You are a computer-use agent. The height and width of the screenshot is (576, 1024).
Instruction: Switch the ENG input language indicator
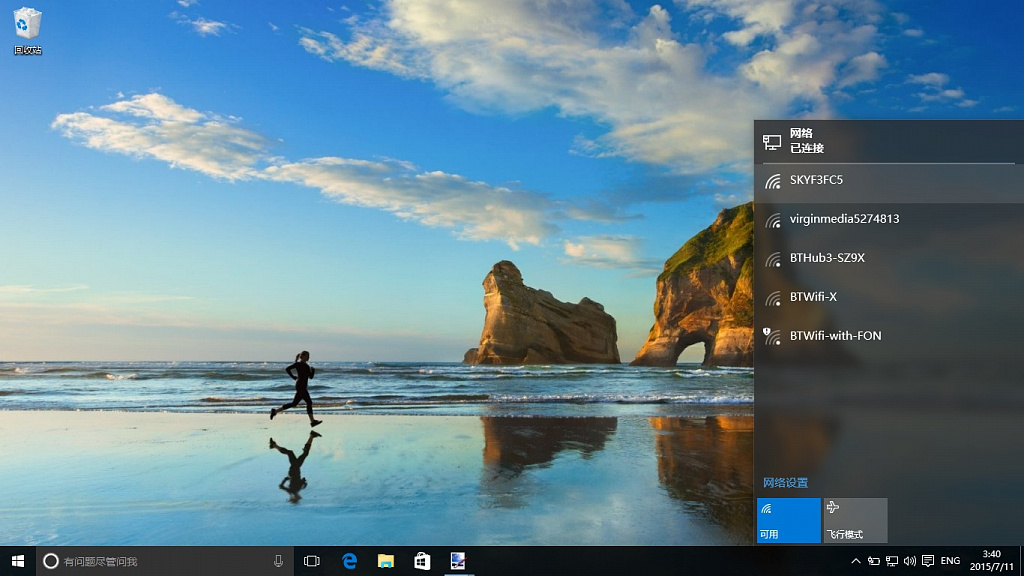pos(950,561)
